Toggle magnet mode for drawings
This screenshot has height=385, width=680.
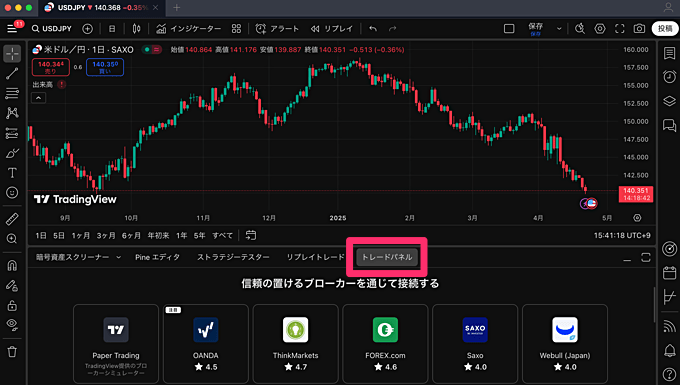[x=12, y=265]
